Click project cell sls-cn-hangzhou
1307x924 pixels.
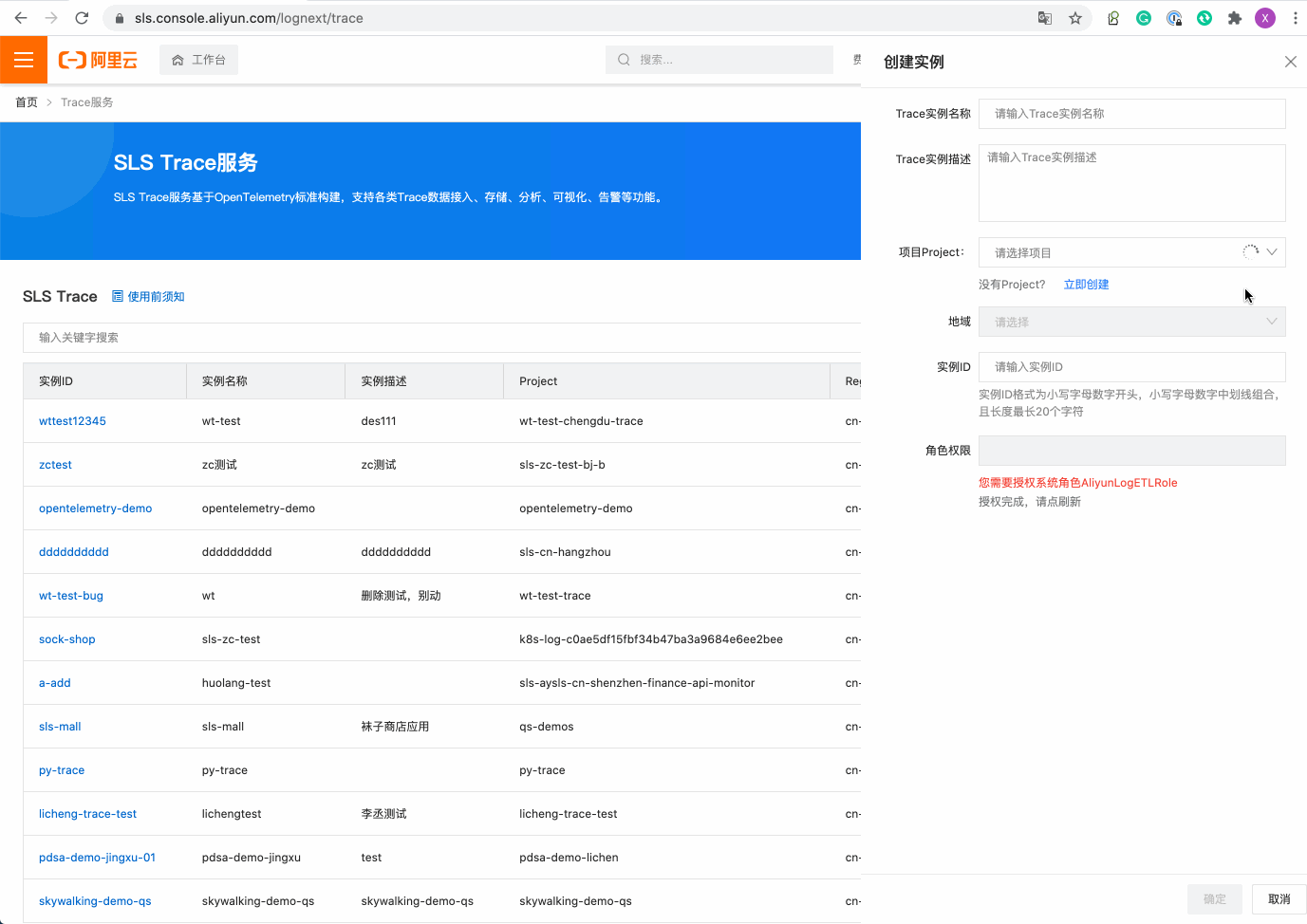tap(565, 552)
